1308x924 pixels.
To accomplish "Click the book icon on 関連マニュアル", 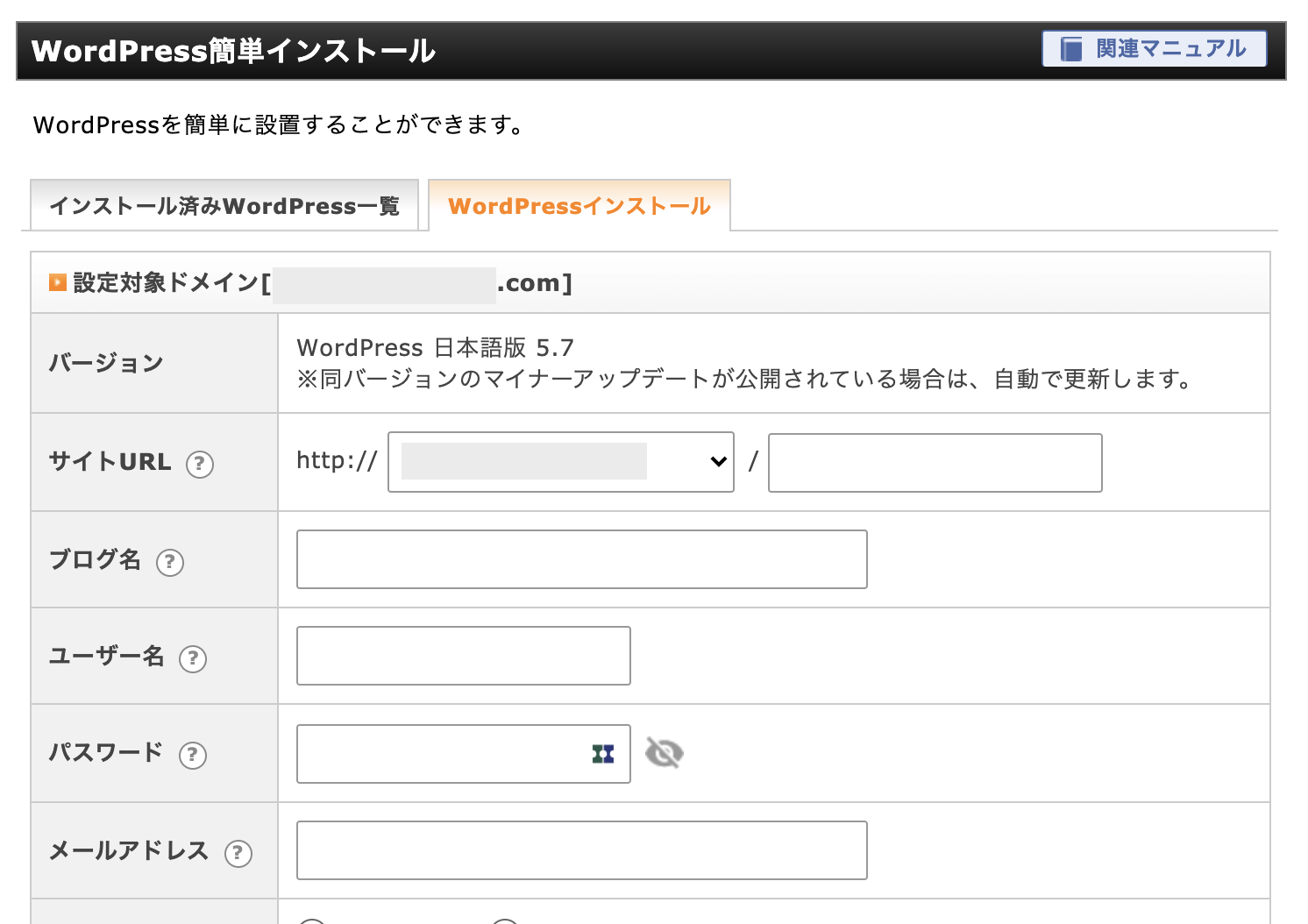I will coord(1071,49).
